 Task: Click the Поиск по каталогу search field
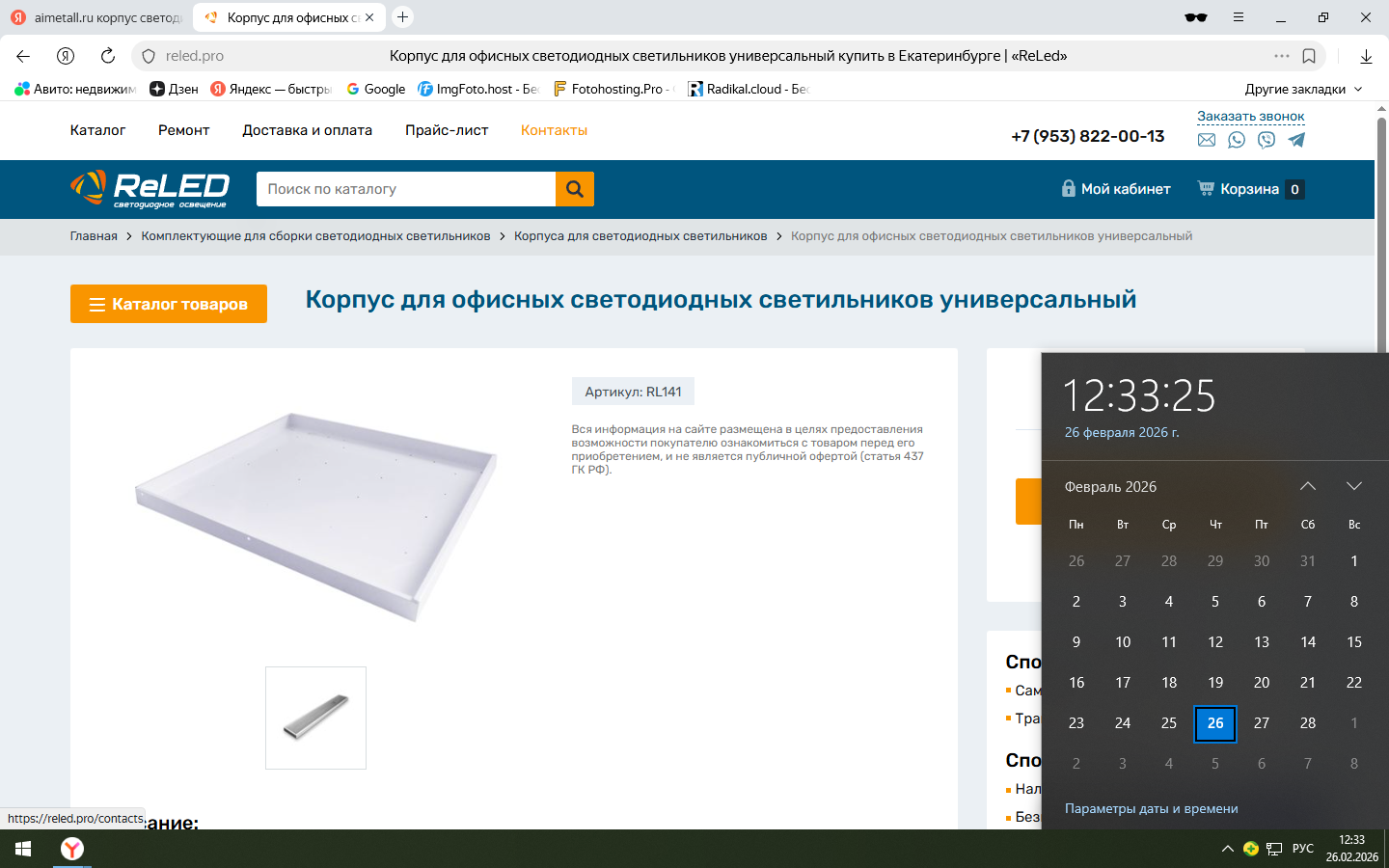(x=405, y=189)
